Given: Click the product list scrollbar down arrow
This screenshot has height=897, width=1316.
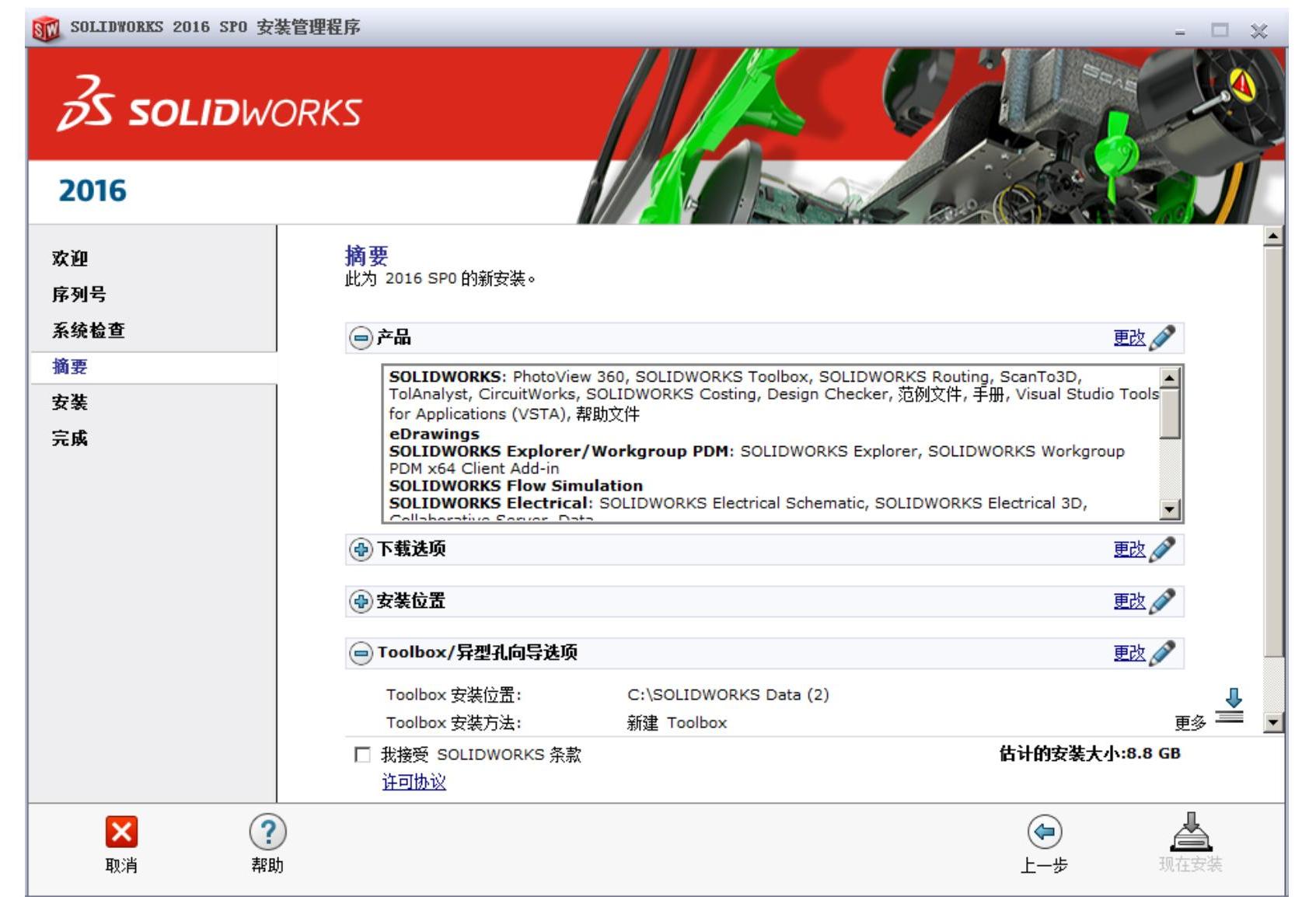Looking at the screenshot, I should [x=1170, y=509].
